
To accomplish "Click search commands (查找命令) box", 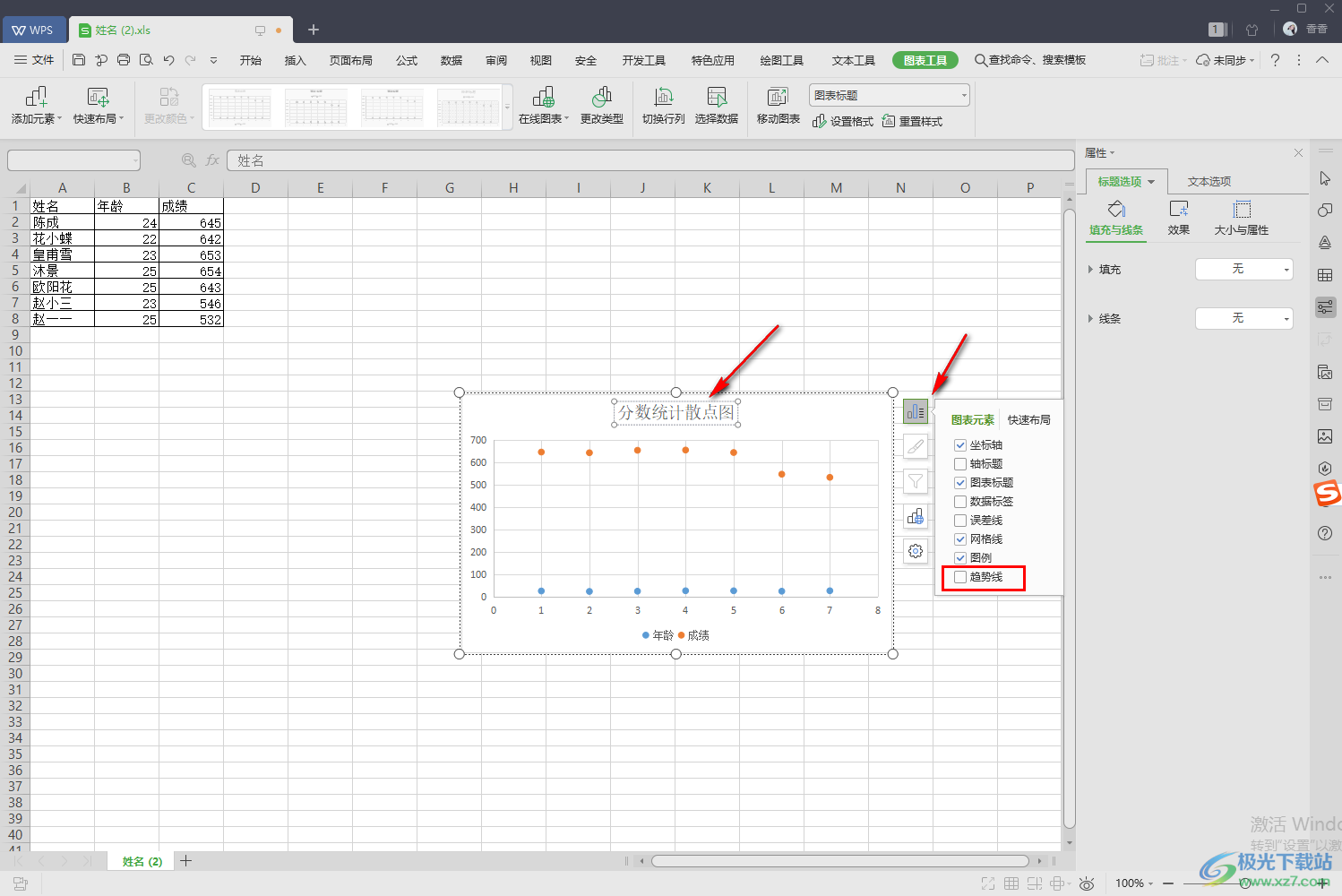I will (1030, 60).
